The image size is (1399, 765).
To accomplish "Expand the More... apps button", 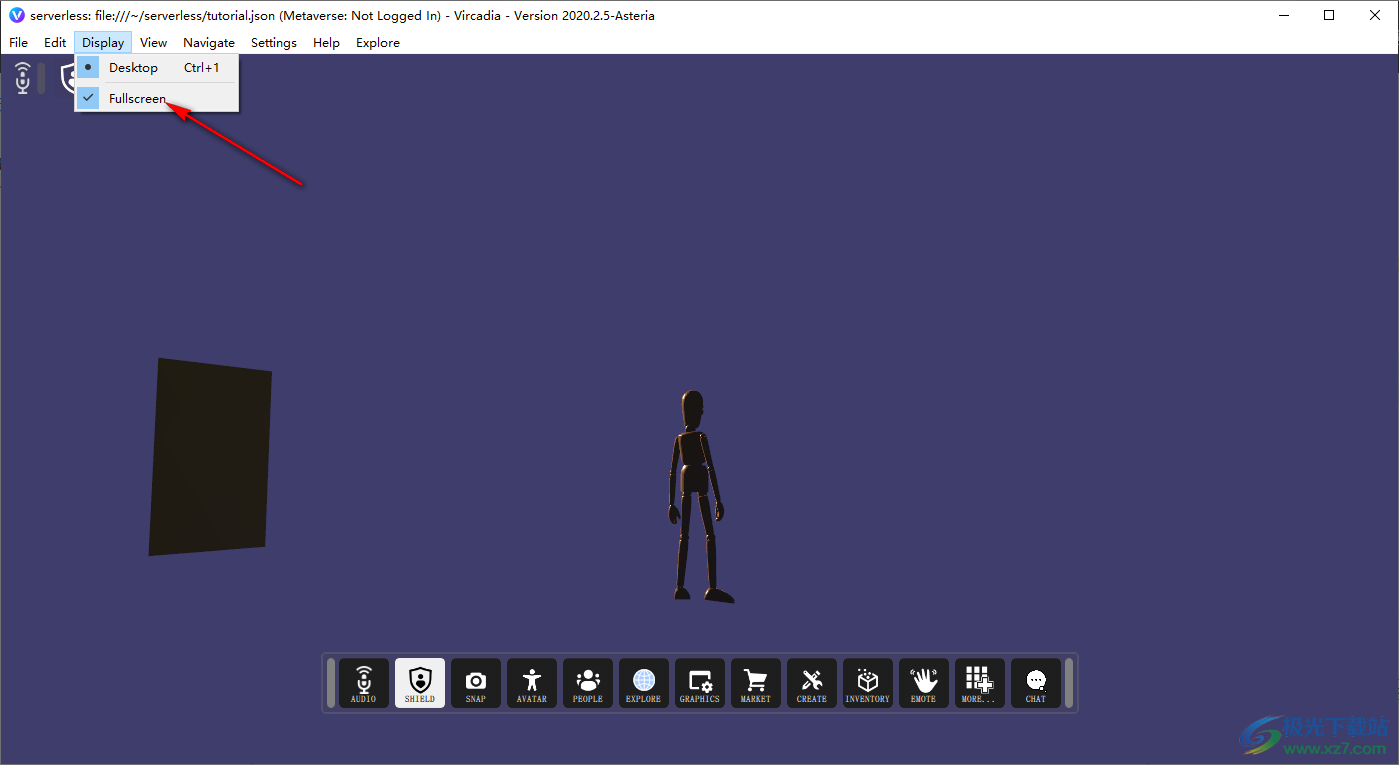I will coord(980,683).
